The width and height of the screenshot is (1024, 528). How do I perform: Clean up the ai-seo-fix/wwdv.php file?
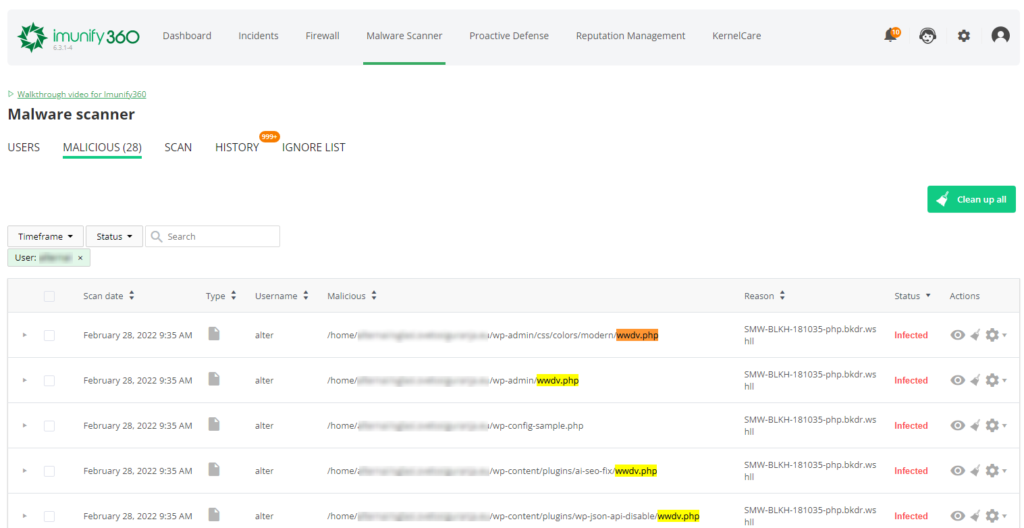[975, 470]
